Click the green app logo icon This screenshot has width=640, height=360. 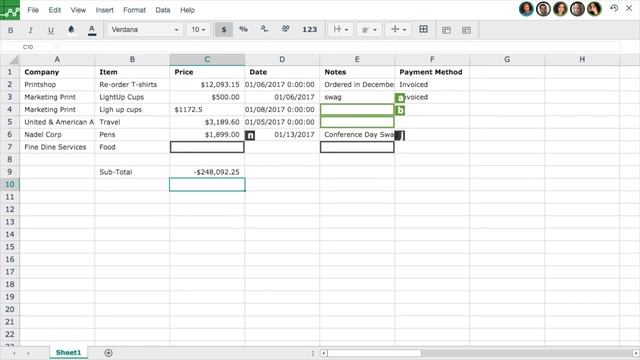[10, 10]
